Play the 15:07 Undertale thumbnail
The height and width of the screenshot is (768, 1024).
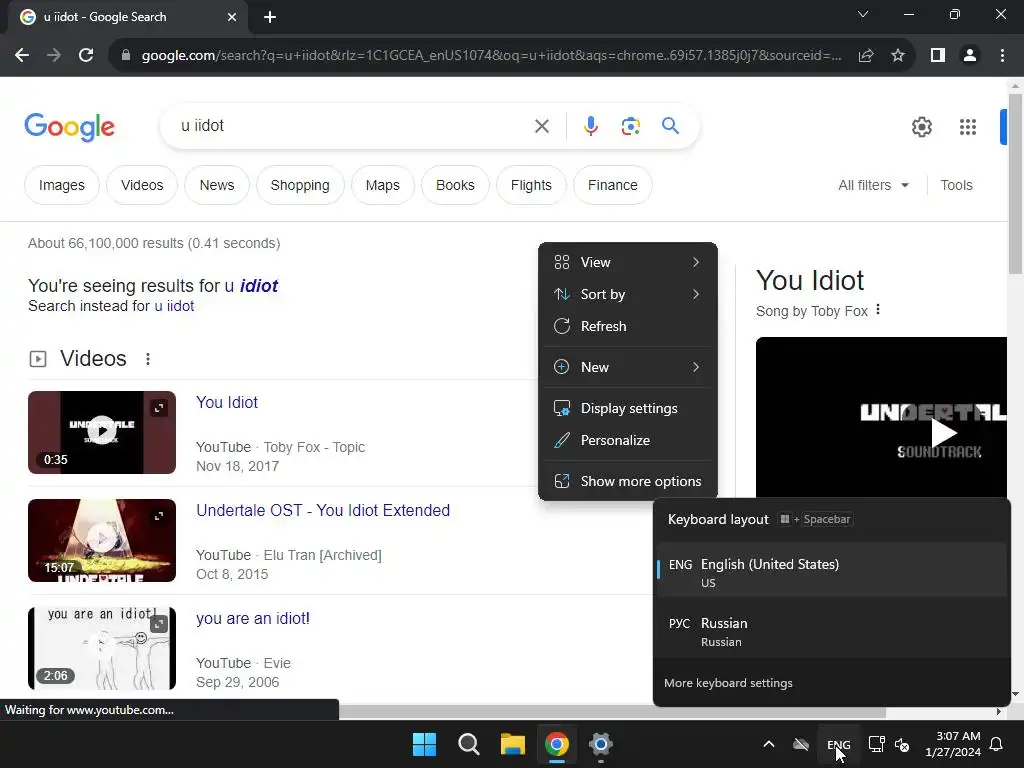(x=102, y=540)
